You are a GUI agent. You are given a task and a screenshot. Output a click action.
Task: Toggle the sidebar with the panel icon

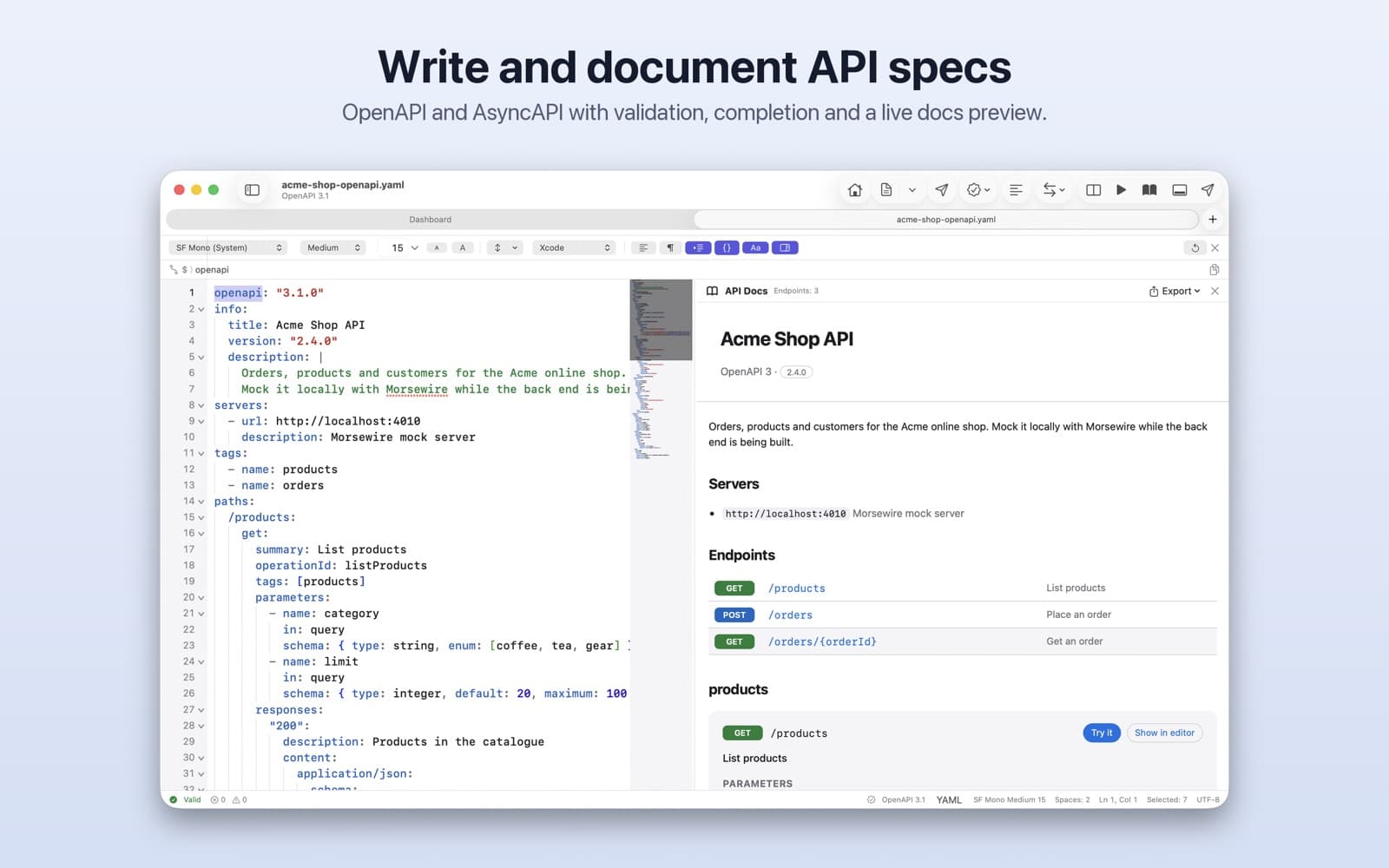point(252,190)
